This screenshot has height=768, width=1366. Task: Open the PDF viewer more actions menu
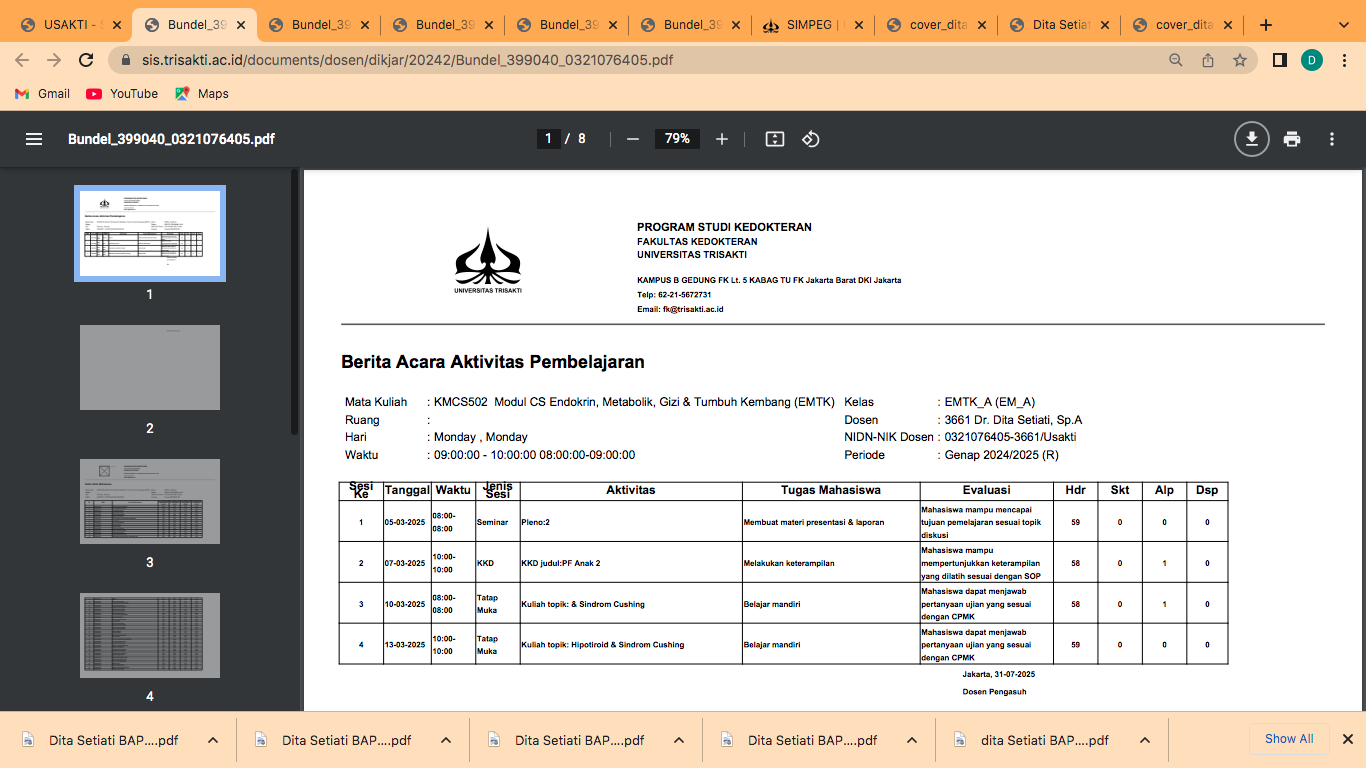tap(1332, 139)
